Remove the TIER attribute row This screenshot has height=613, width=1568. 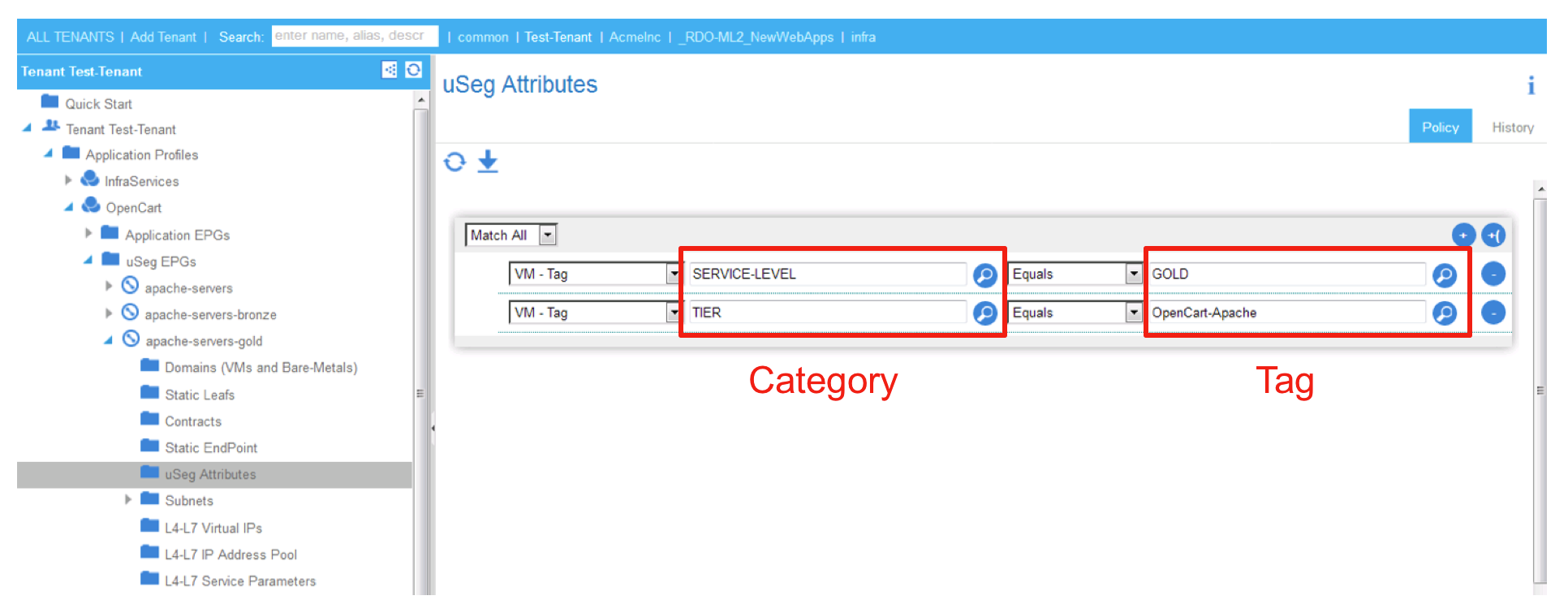click(x=1493, y=313)
